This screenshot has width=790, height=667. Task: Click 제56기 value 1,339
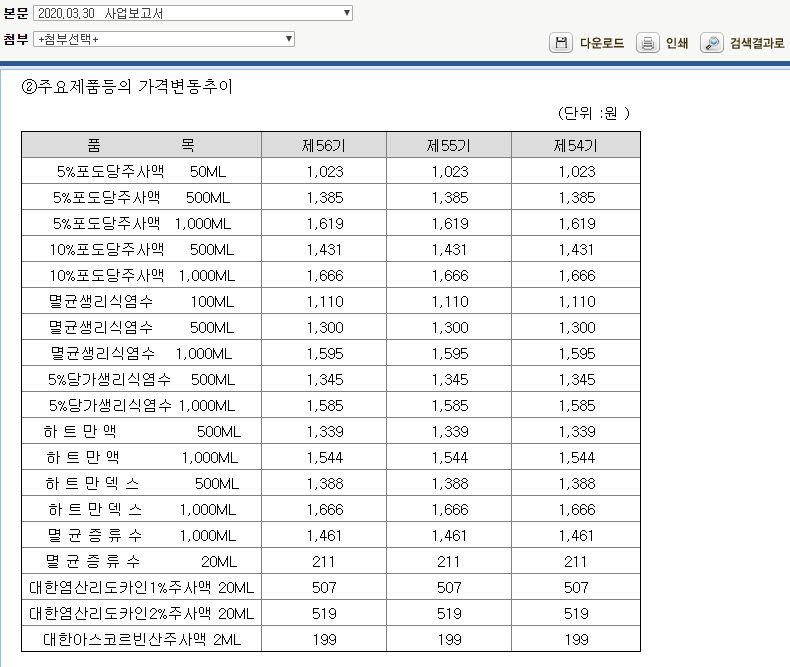point(325,432)
